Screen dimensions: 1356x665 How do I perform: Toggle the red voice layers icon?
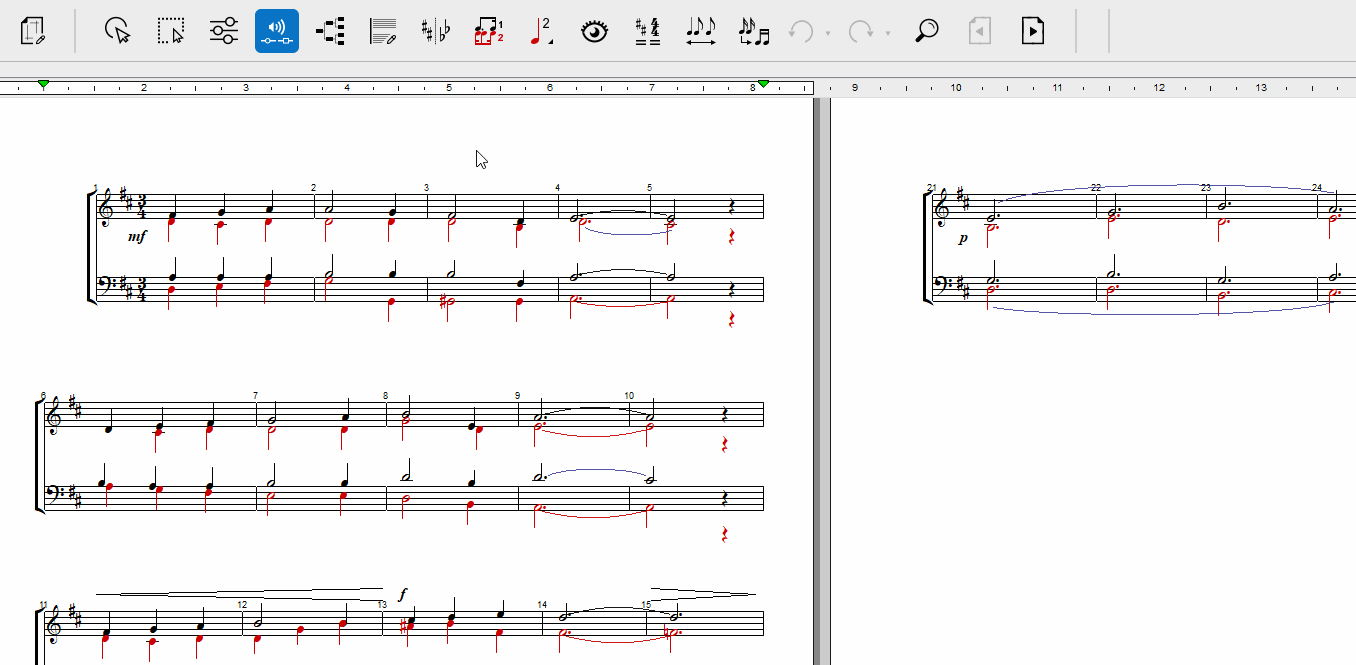click(x=489, y=31)
